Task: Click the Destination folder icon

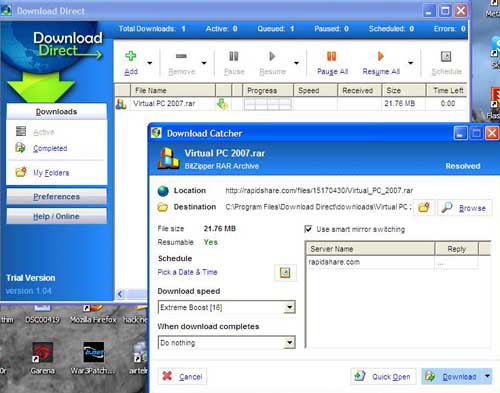Action: click(x=163, y=207)
